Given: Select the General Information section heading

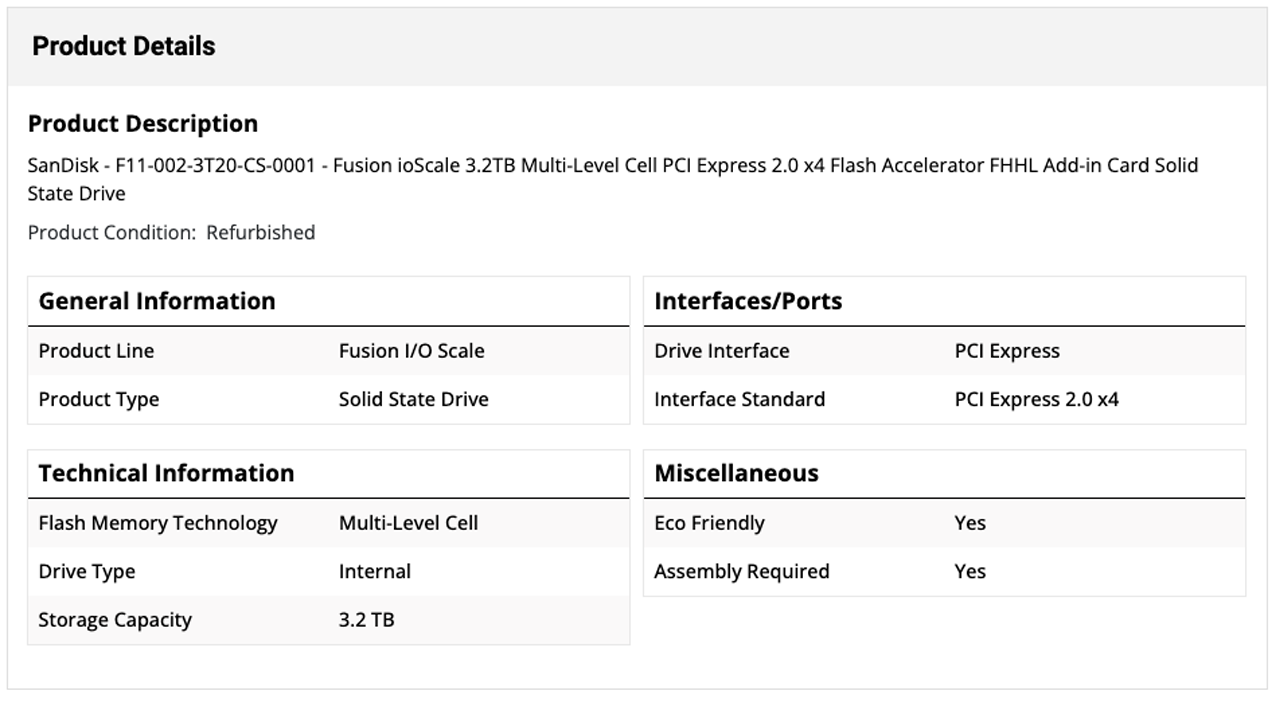Looking at the screenshot, I should [157, 301].
